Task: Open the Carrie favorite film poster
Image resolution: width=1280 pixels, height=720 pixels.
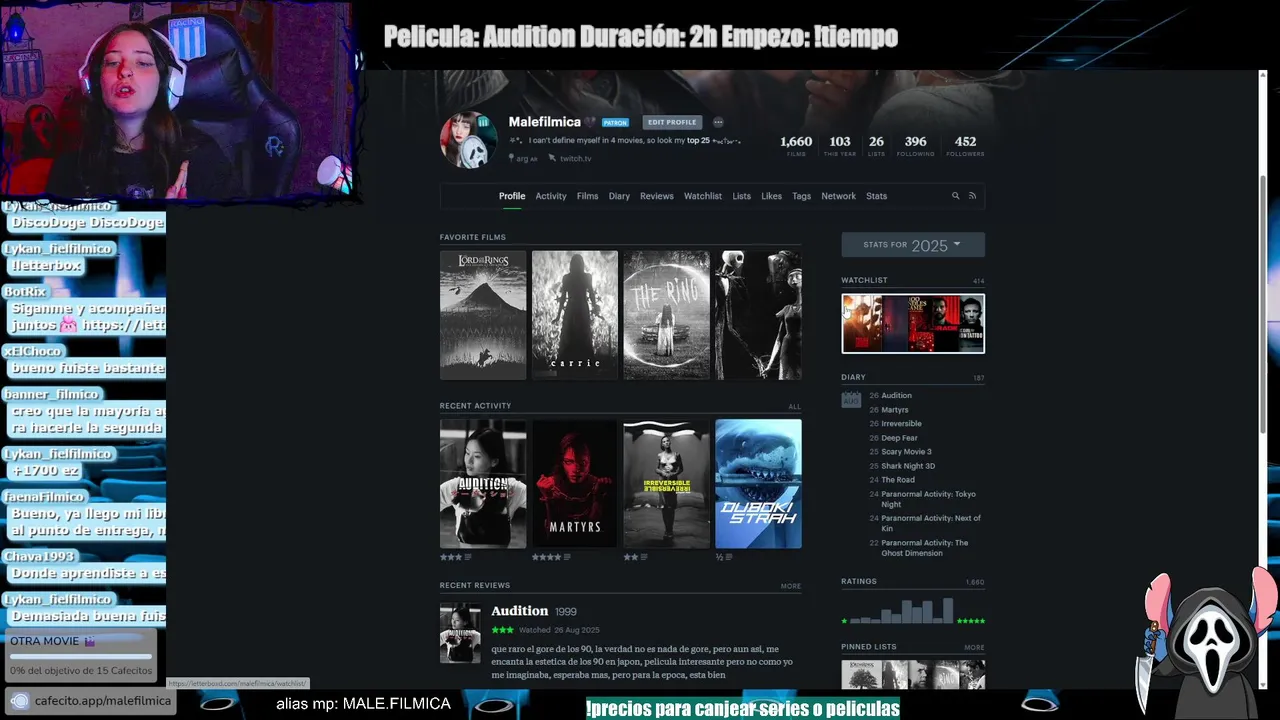Action: pyautogui.click(x=575, y=315)
